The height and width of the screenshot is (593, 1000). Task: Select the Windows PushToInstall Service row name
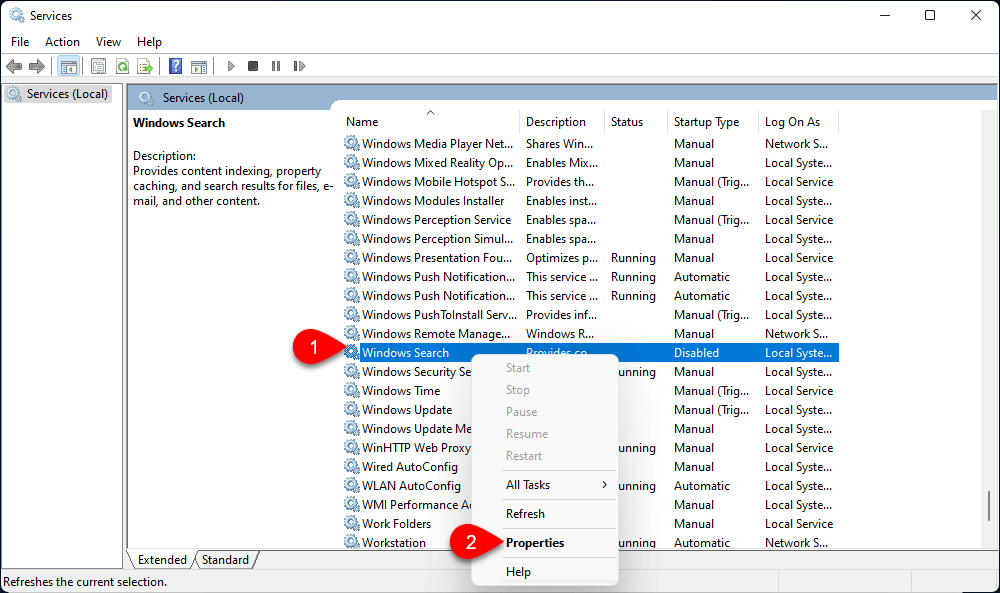pyautogui.click(x=439, y=315)
